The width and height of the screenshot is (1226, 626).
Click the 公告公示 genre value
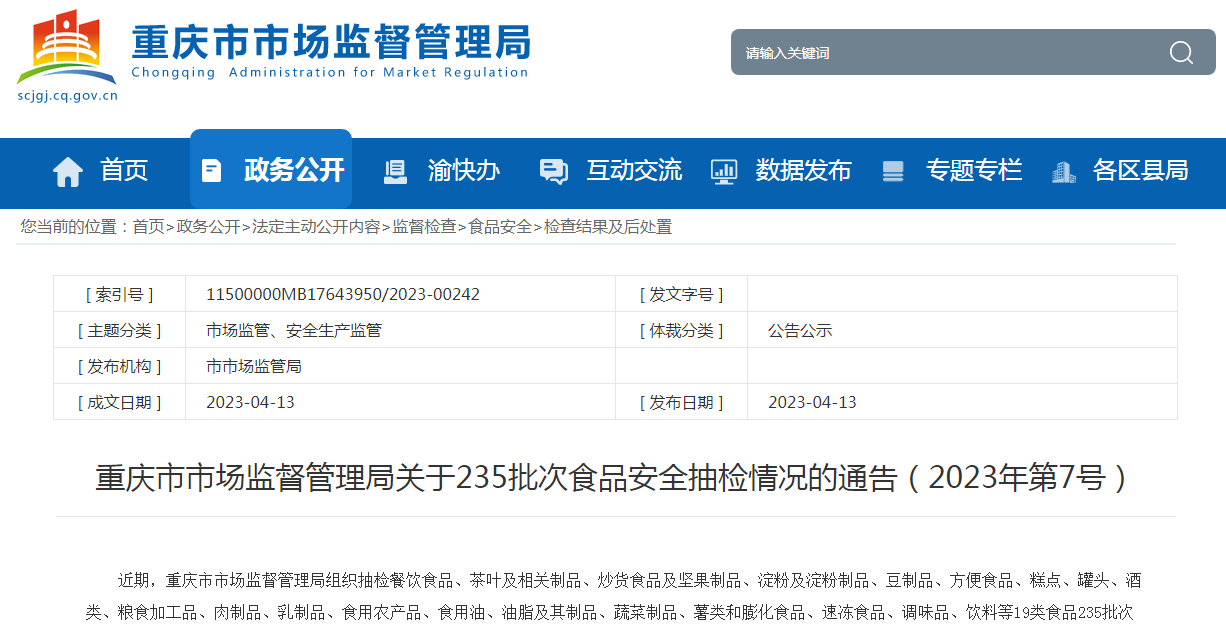pos(800,330)
